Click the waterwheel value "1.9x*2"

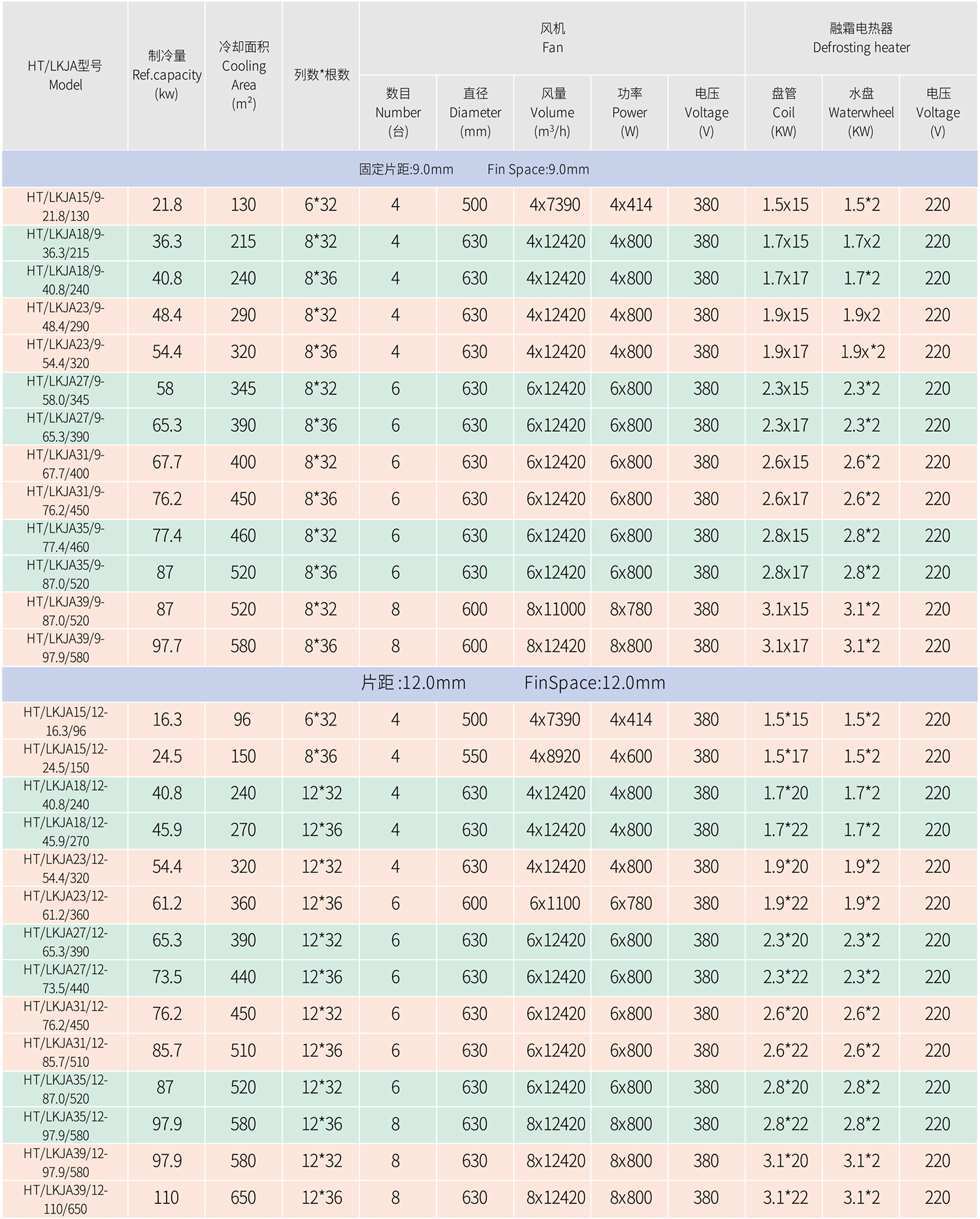click(x=862, y=352)
